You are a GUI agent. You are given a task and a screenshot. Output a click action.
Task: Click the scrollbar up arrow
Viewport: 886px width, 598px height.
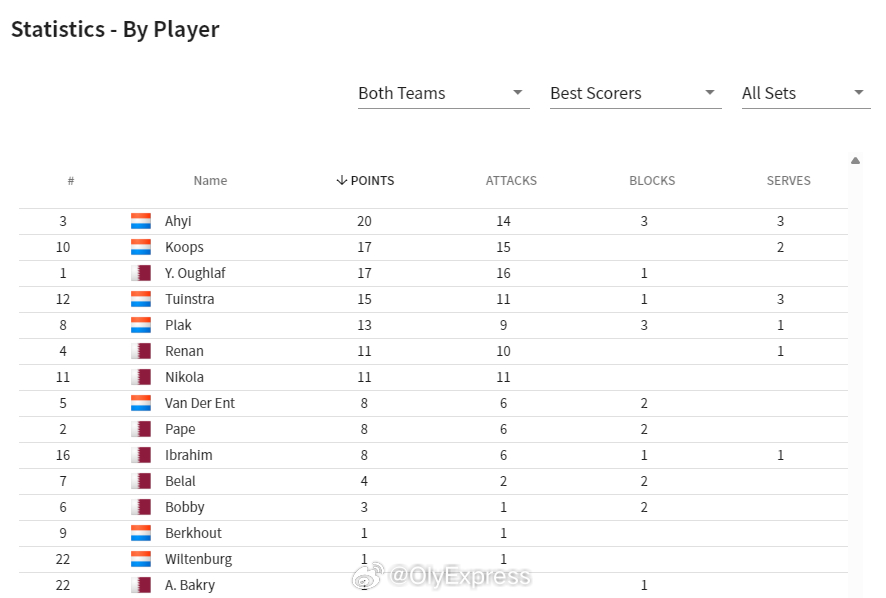click(855, 161)
